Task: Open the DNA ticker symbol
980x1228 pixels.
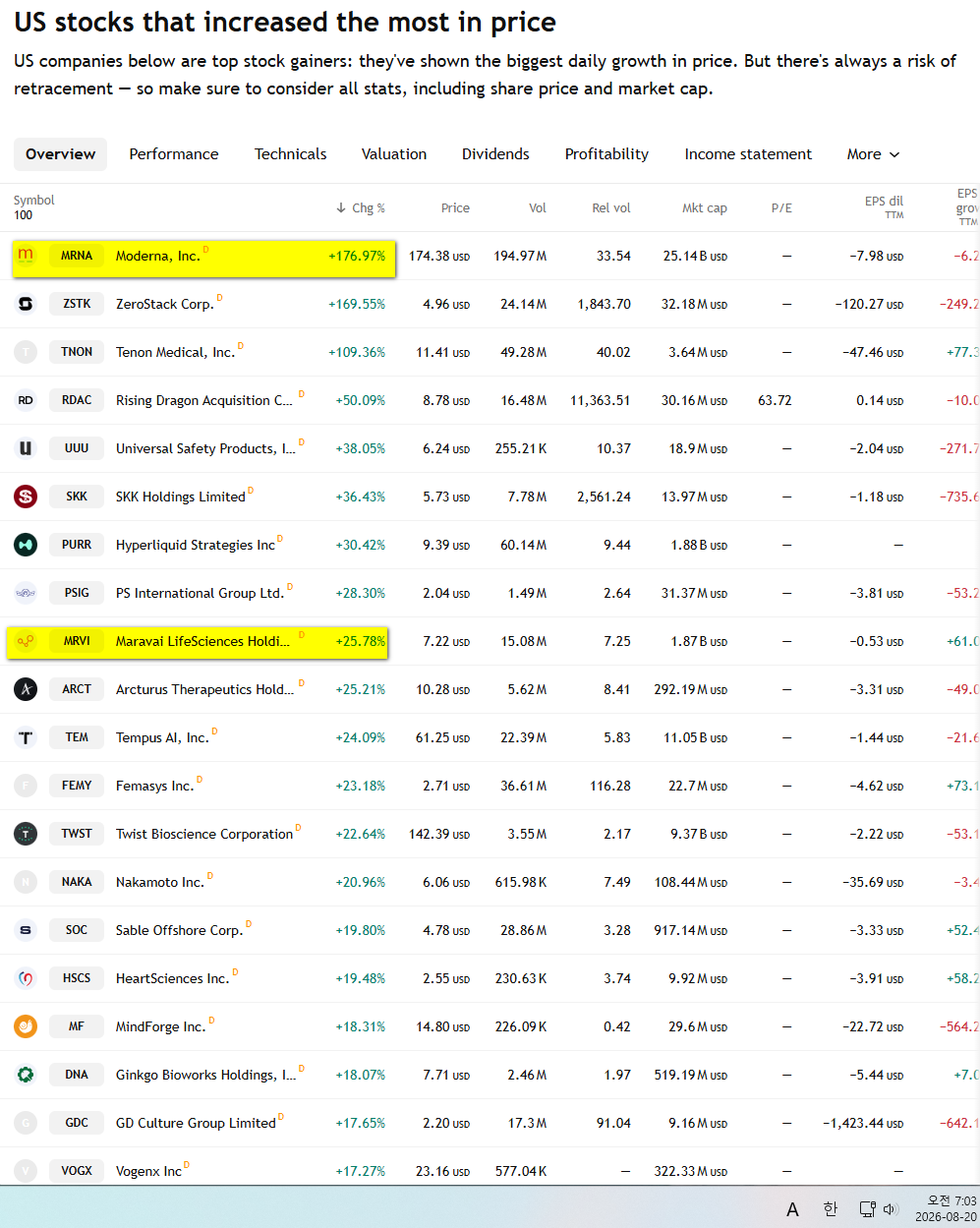Action: (x=77, y=1075)
